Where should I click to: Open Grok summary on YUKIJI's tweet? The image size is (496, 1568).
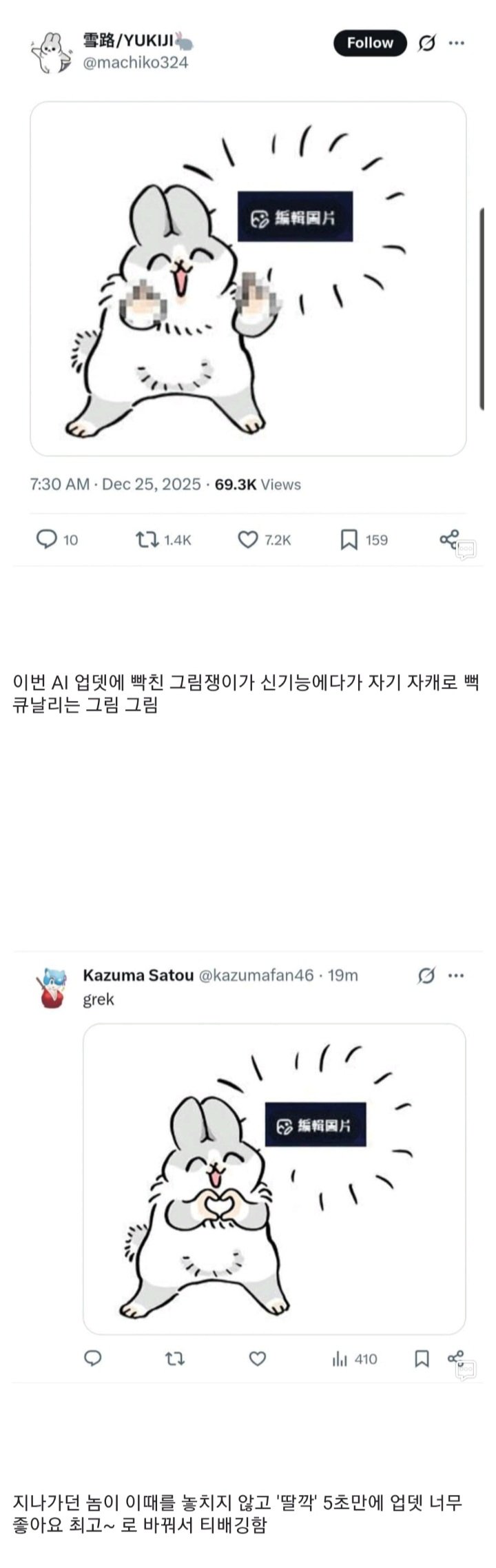(x=428, y=41)
